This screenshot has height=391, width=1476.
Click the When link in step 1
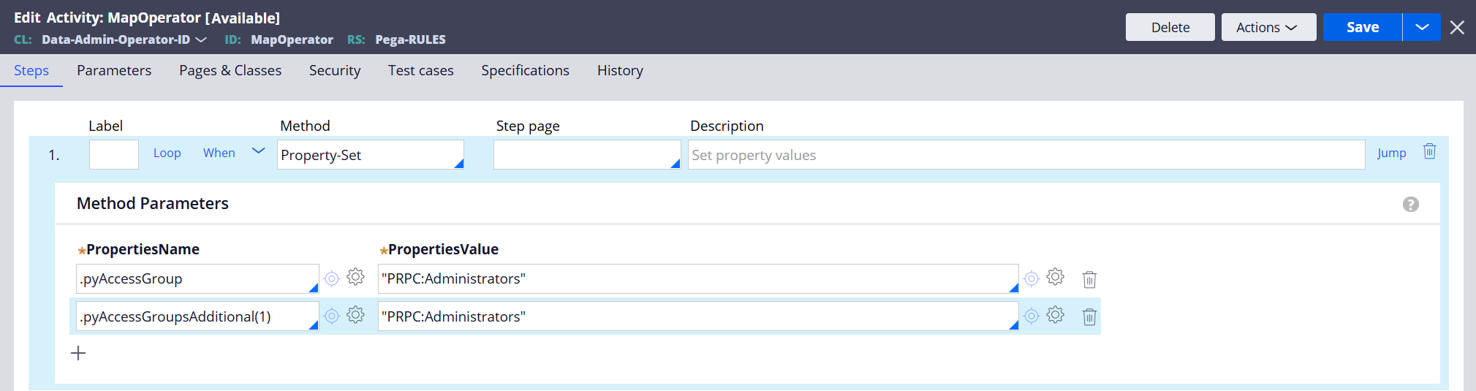point(219,153)
